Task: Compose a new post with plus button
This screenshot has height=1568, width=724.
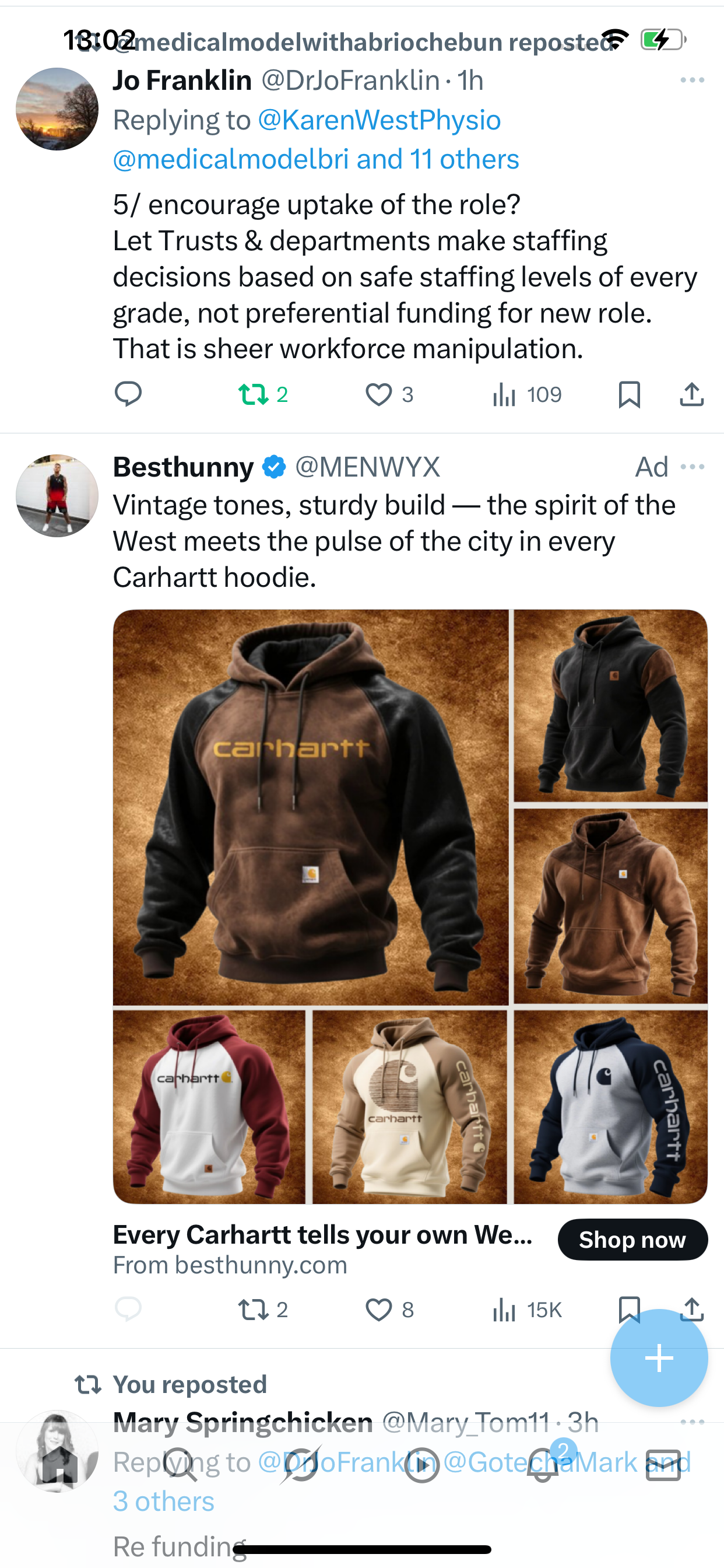Action: coord(659,1358)
